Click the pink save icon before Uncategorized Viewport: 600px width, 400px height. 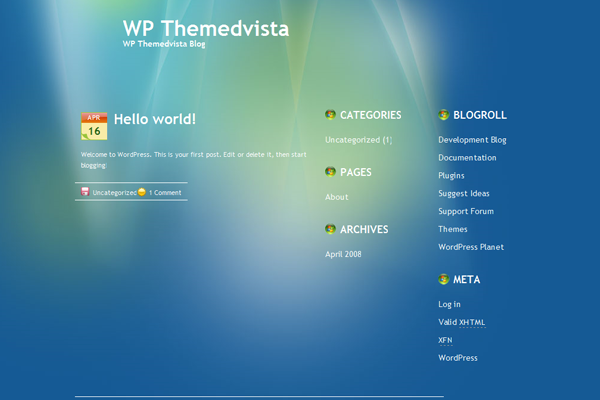click(x=85, y=191)
